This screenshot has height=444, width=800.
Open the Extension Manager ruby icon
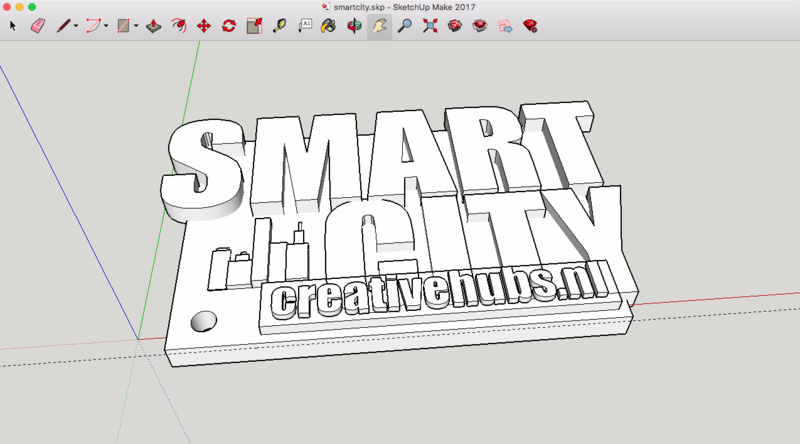coord(529,25)
